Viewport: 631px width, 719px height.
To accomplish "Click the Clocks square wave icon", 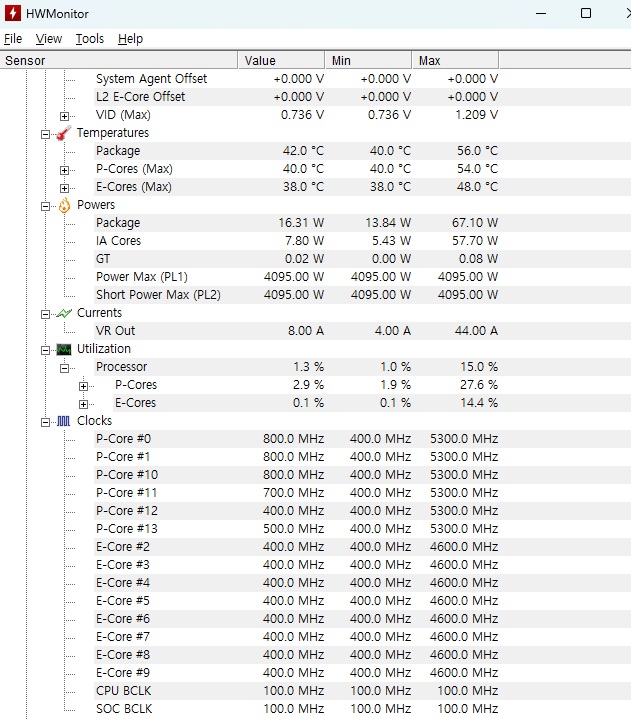I will tap(64, 421).
